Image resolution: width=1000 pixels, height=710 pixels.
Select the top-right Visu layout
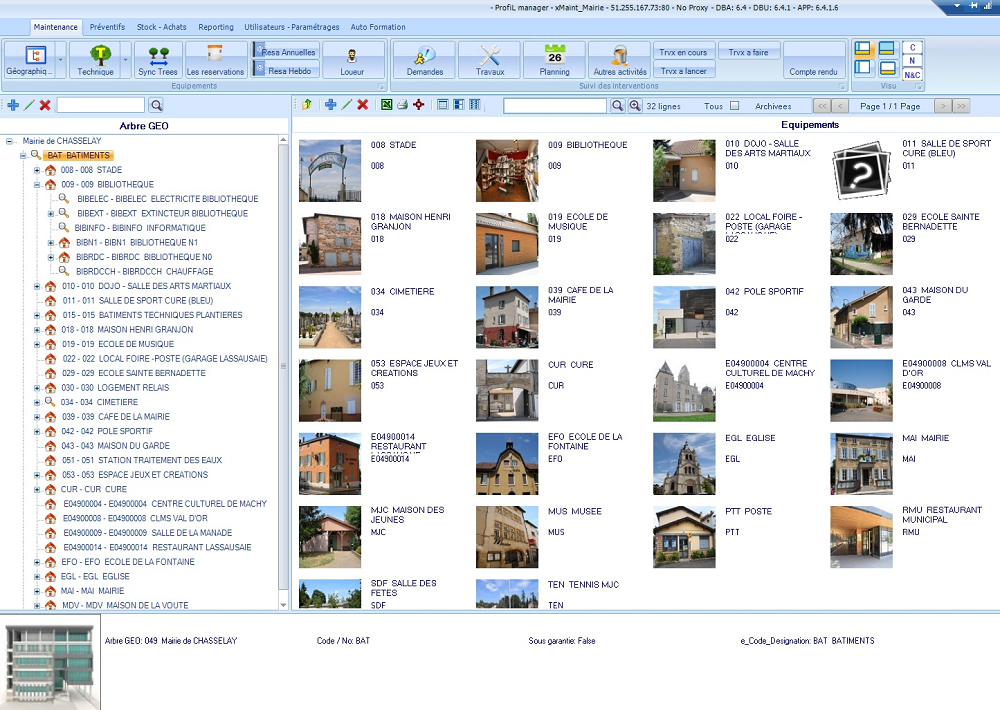pos(886,48)
